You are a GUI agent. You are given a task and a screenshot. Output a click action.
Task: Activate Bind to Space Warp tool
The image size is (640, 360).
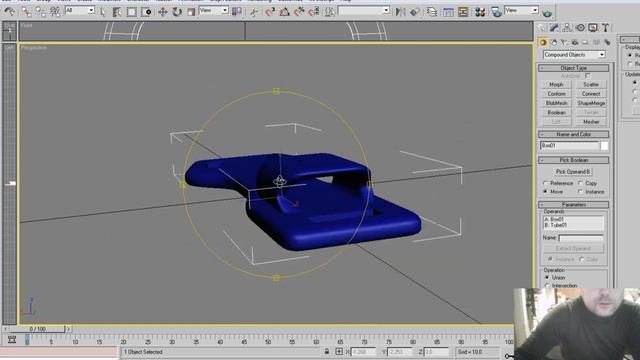tap(55, 12)
